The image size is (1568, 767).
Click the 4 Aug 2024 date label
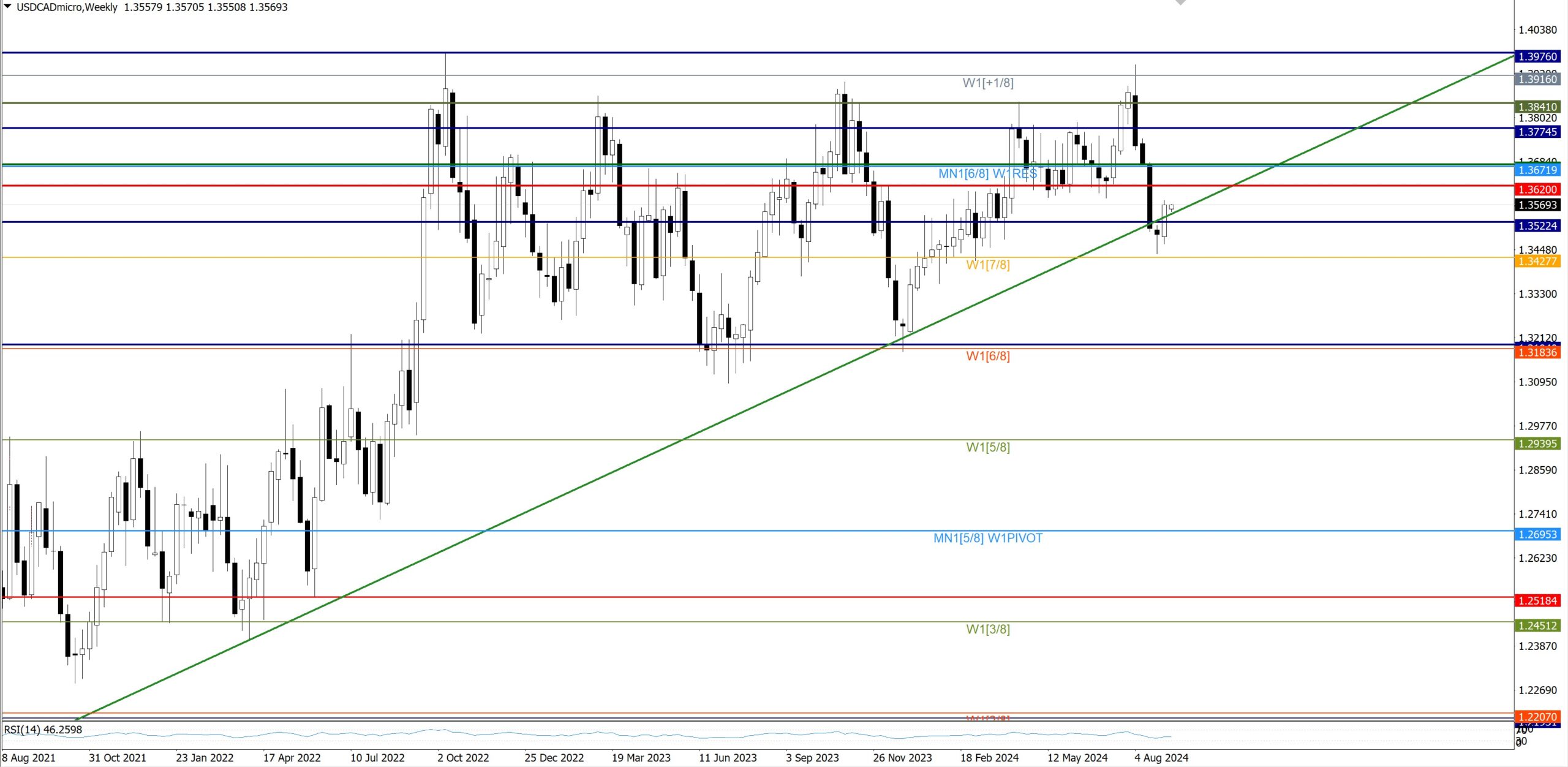pos(1161,758)
